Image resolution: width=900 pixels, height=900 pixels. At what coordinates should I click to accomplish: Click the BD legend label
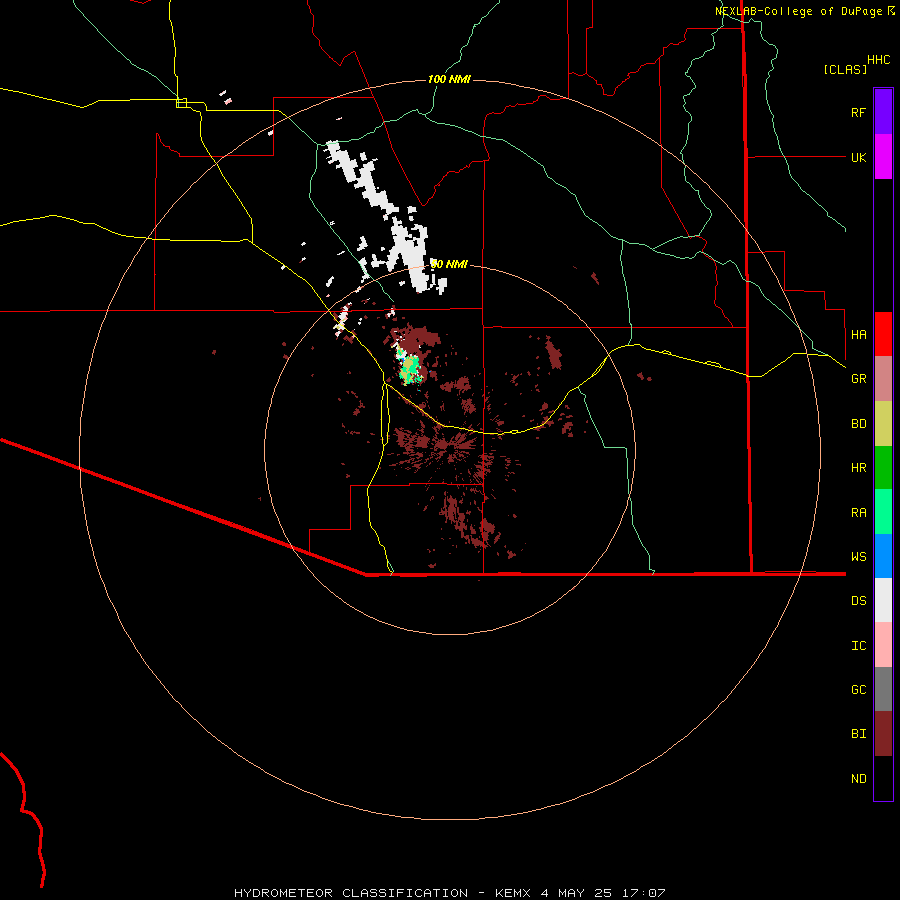pyautogui.click(x=858, y=424)
